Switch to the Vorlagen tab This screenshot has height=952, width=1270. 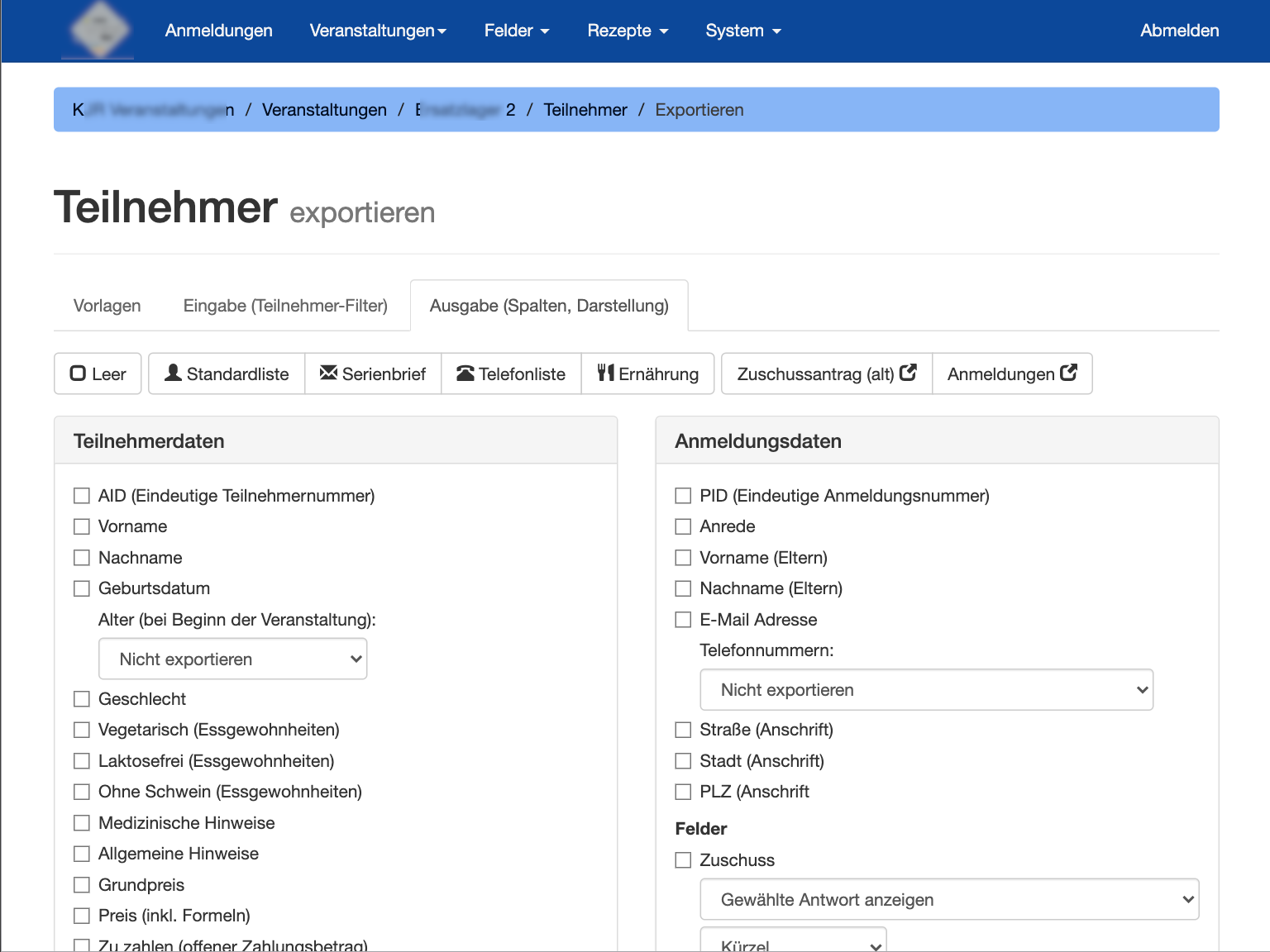(107, 306)
